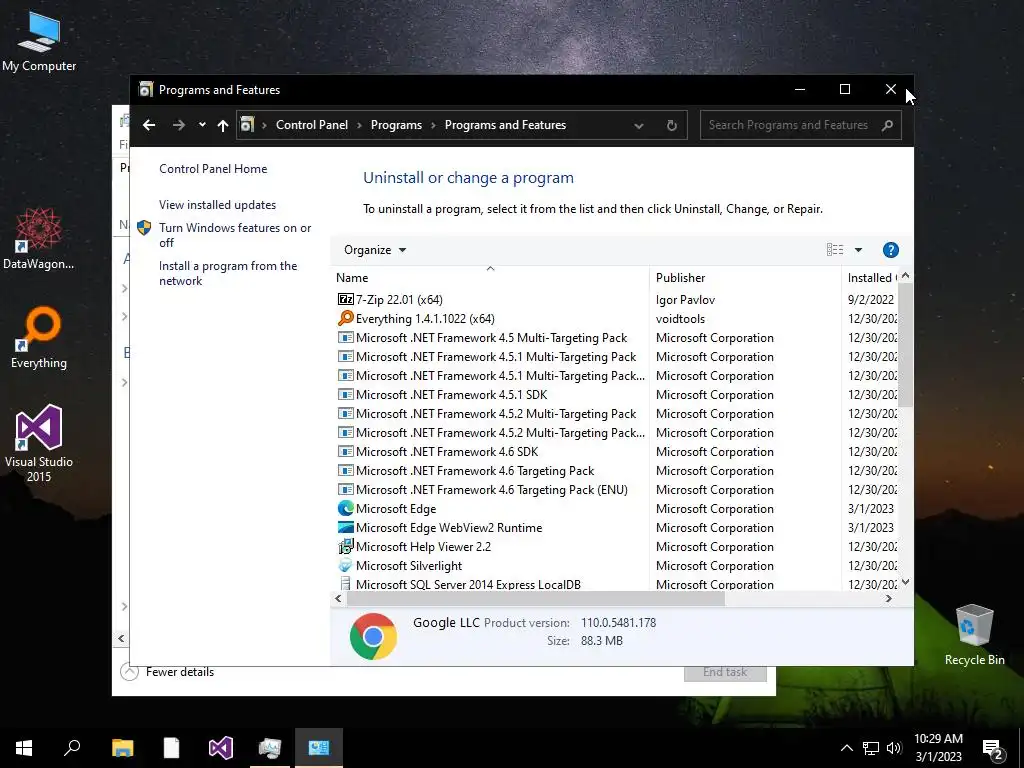The image size is (1024, 768).
Task: Click the taskbar clock and date
Action: pyautogui.click(x=938, y=748)
